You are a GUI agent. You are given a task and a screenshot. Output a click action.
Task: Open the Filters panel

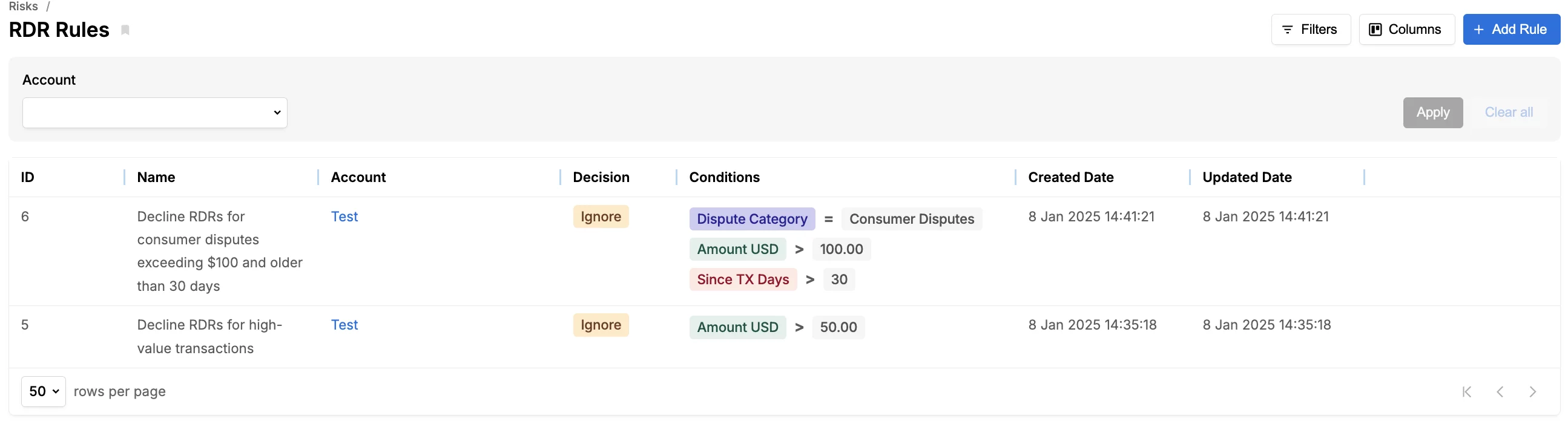[1310, 28]
